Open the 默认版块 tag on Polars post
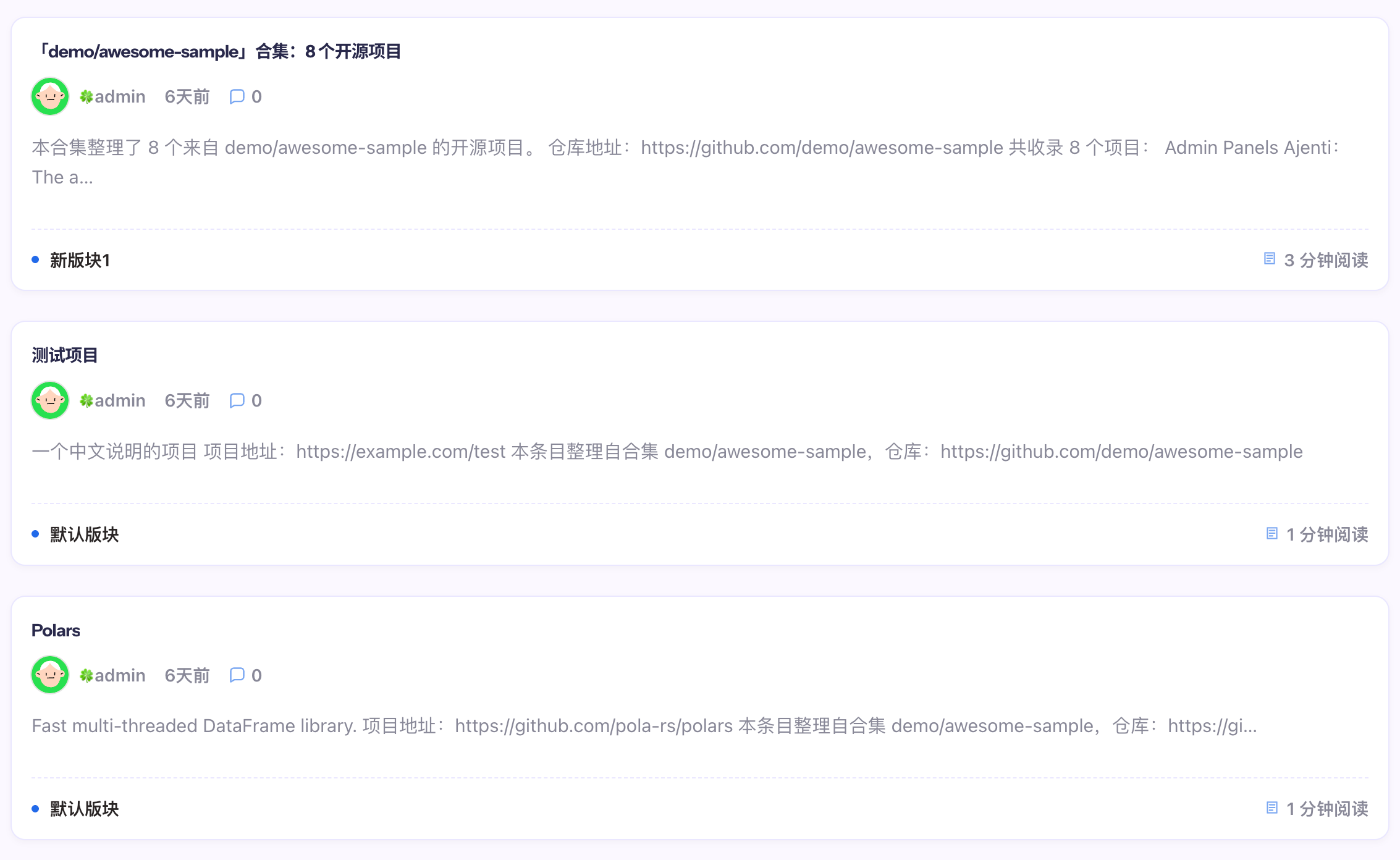Viewport: 1400px width, 860px height. tap(85, 809)
